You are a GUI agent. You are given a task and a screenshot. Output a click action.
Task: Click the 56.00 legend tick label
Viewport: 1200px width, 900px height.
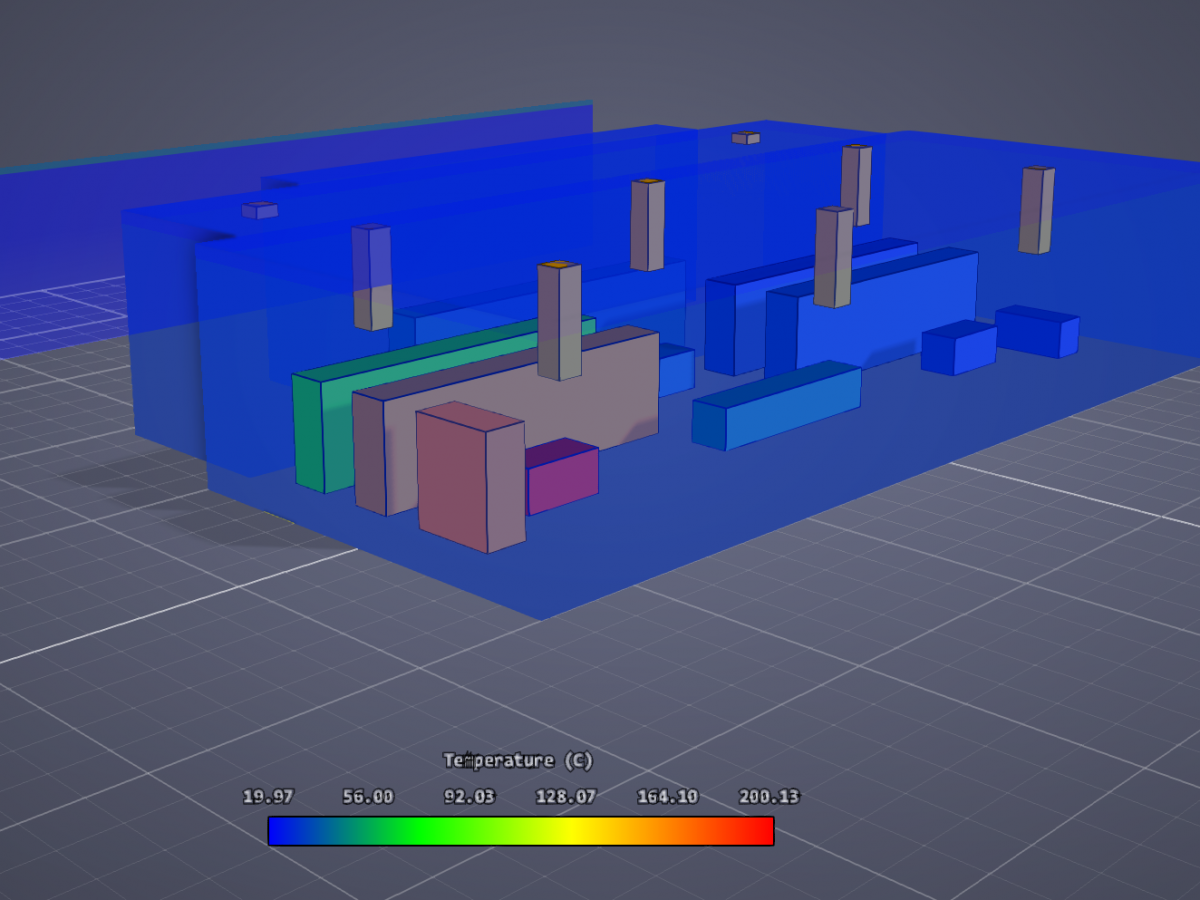click(368, 797)
